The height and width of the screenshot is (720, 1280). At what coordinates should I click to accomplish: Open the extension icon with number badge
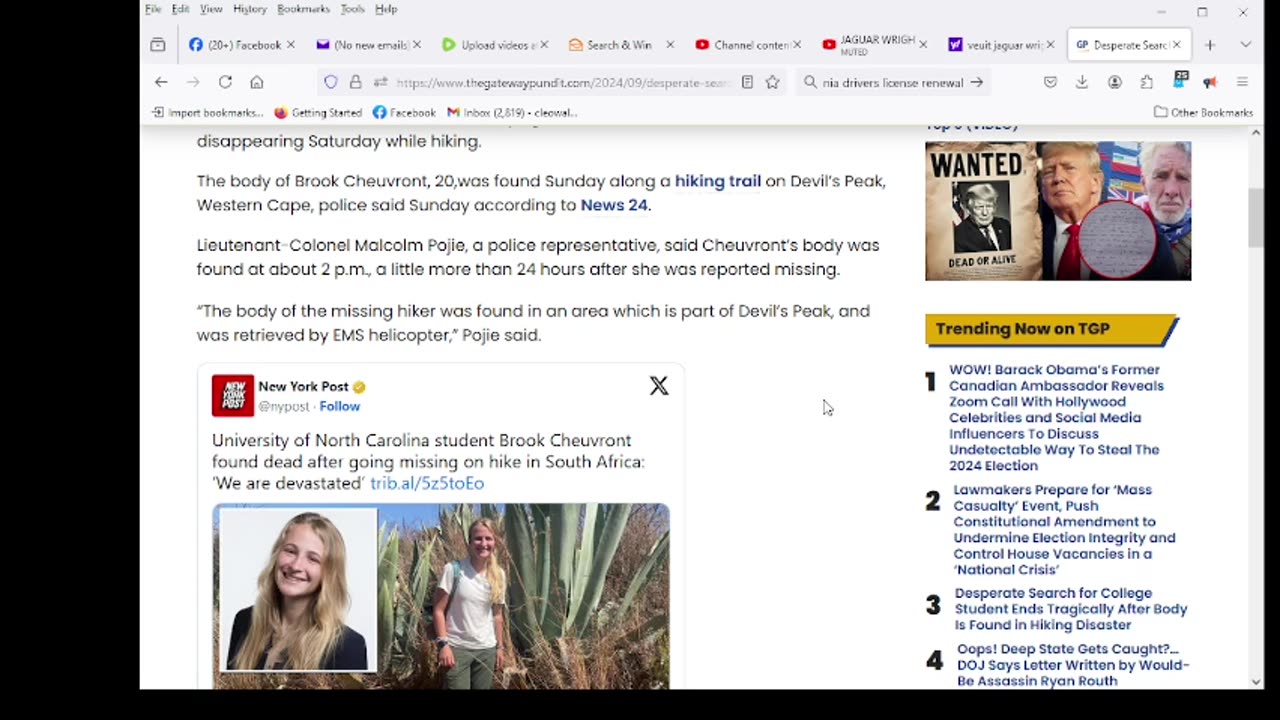(x=1180, y=80)
